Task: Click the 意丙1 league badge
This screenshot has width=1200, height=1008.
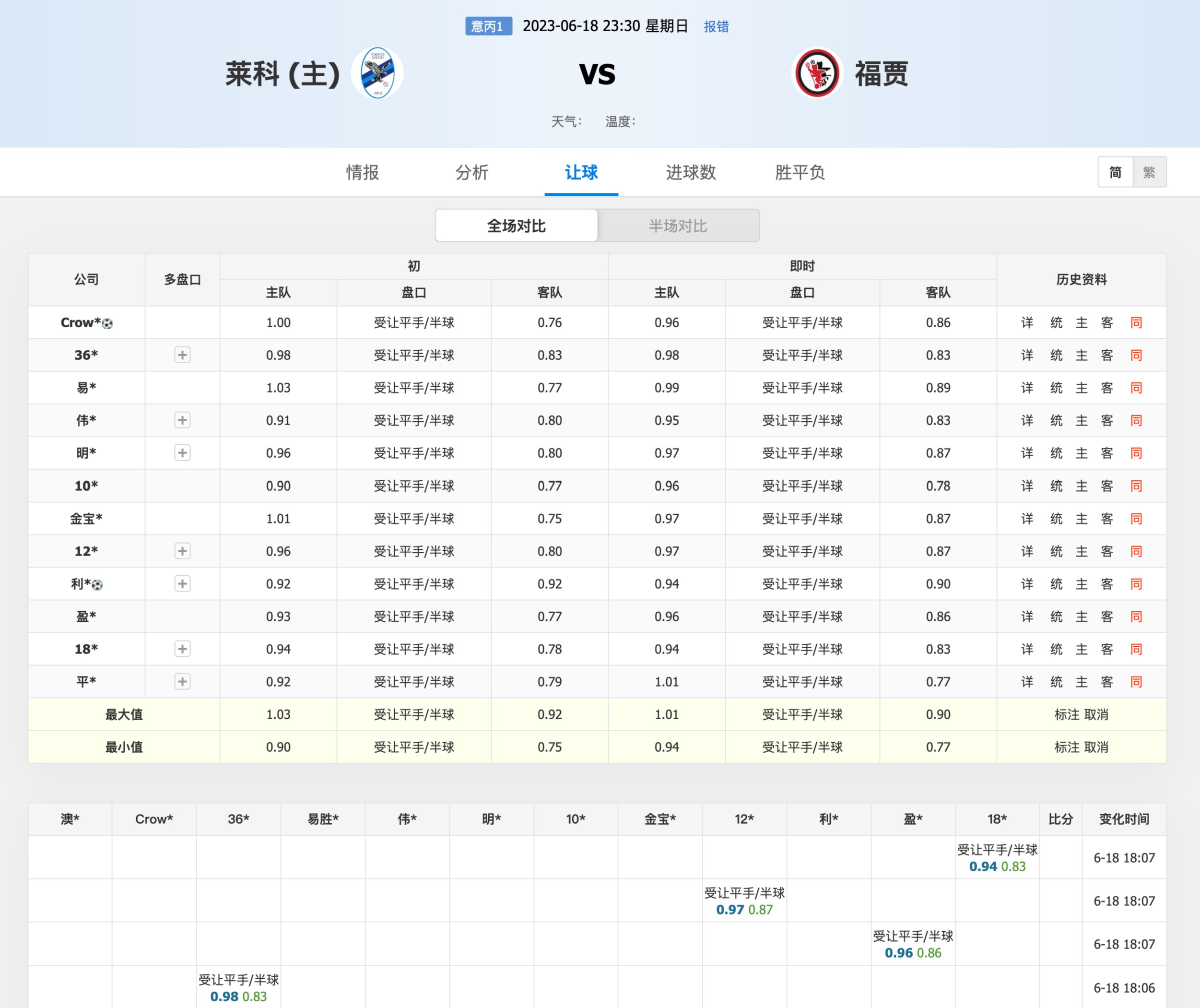Action: coord(489,26)
